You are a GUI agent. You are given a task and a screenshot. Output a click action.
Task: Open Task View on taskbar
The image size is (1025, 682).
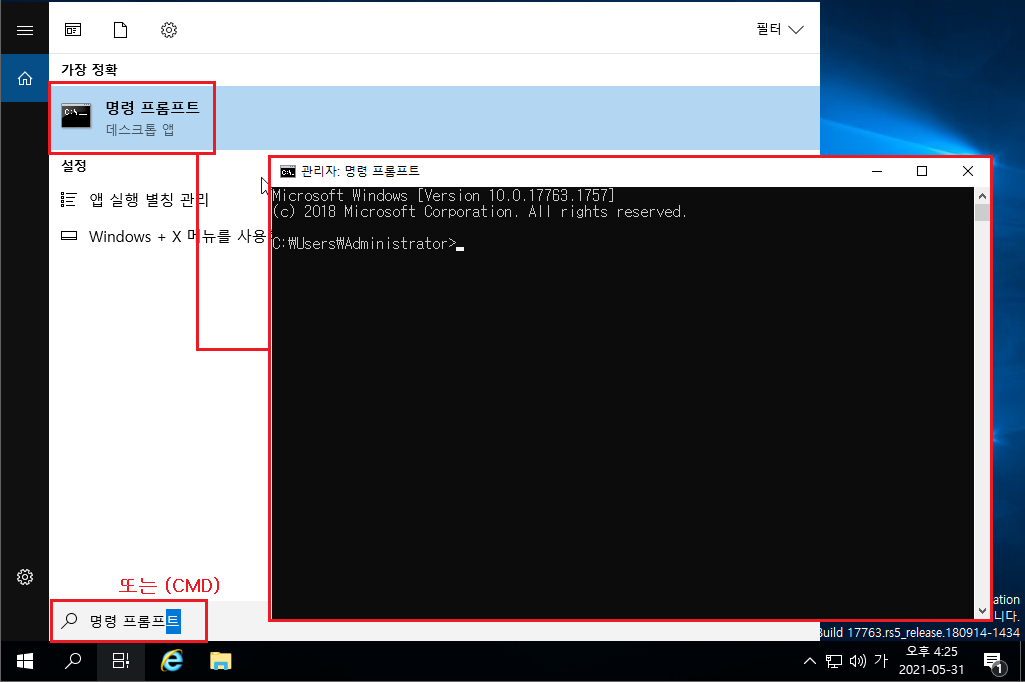click(121, 661)
